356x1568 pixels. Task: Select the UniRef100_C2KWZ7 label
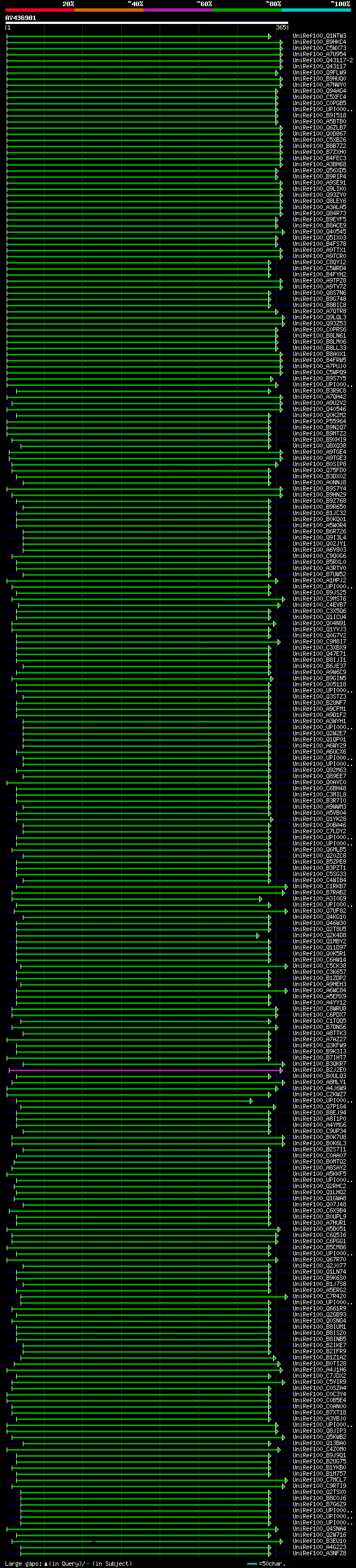pyautogui.click(x=319, y=1095)
